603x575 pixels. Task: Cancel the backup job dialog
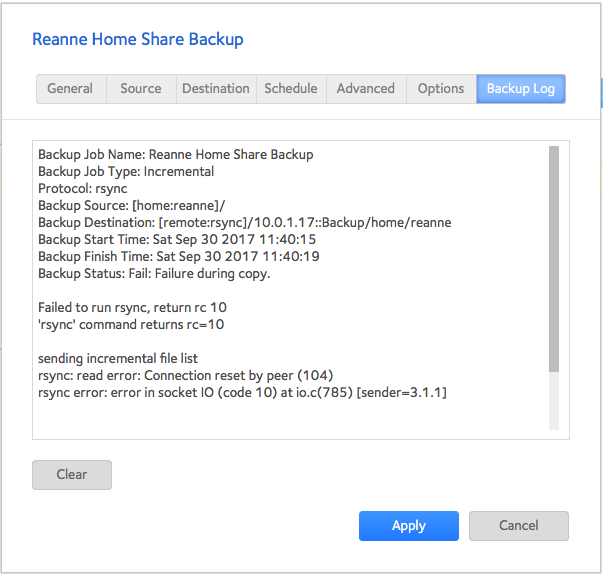(519, 526)
